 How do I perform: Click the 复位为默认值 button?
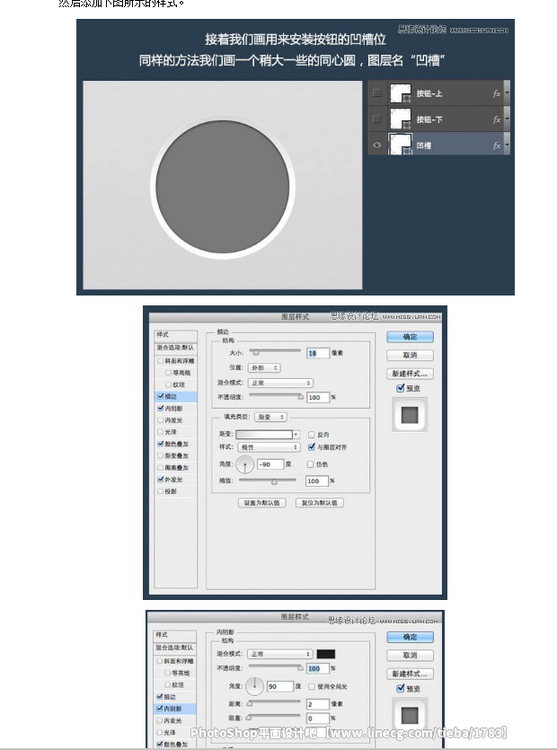pyautogui.click(x=319, y=503)
